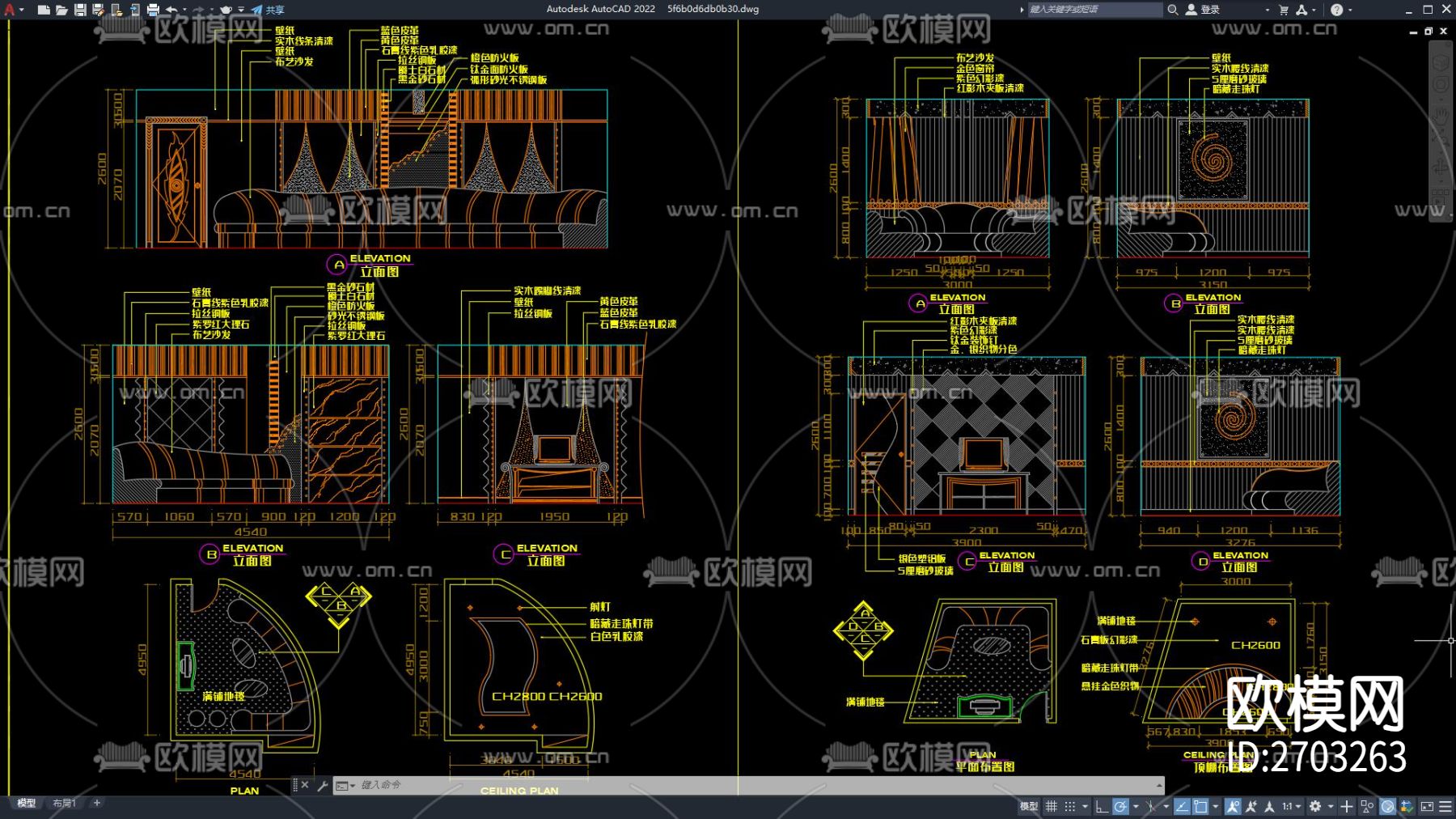
Task: Toggle ortho mode in the status bar
Action: pos(1101,806)
